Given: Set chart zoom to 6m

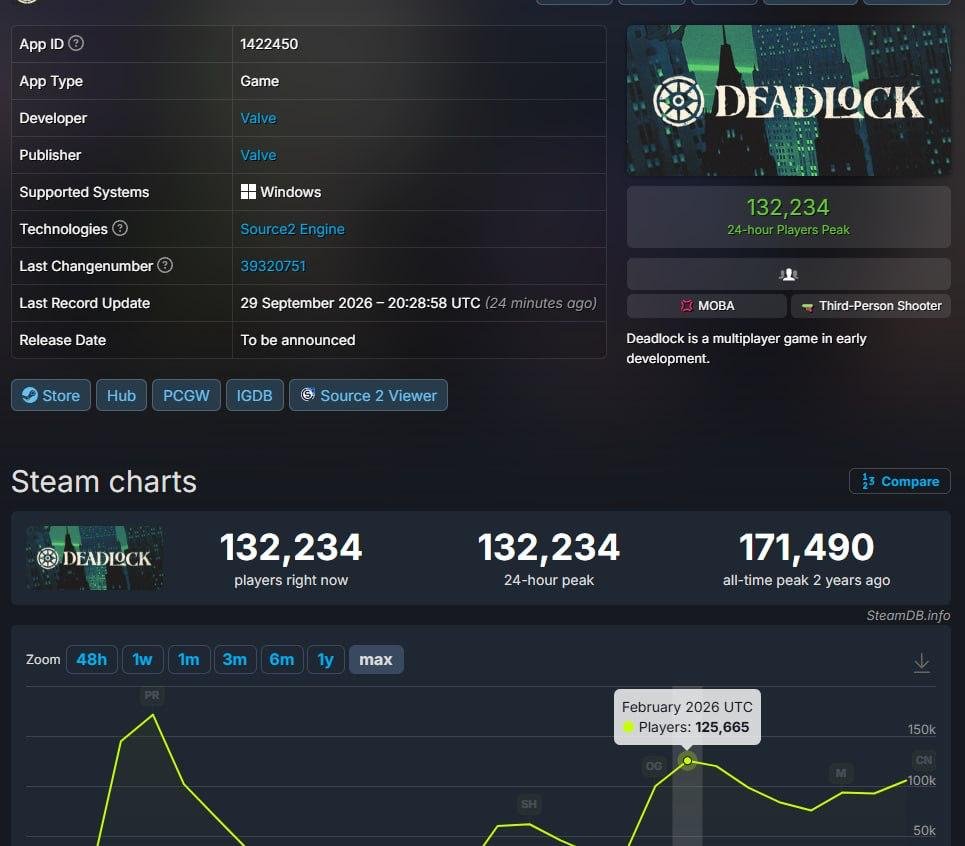Looking at the screenshot, I should pyautogui.click(x=282, y=660).
